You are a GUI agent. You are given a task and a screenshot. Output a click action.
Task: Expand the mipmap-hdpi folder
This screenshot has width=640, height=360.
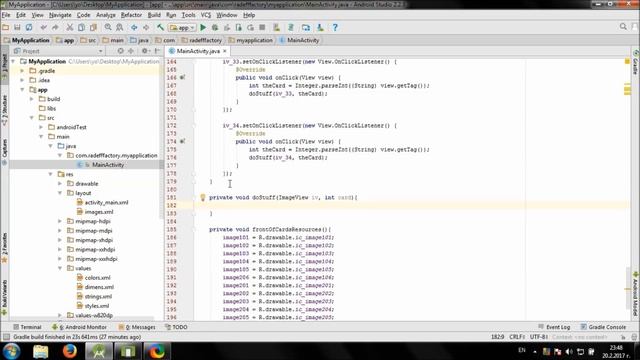coord(60,221)
